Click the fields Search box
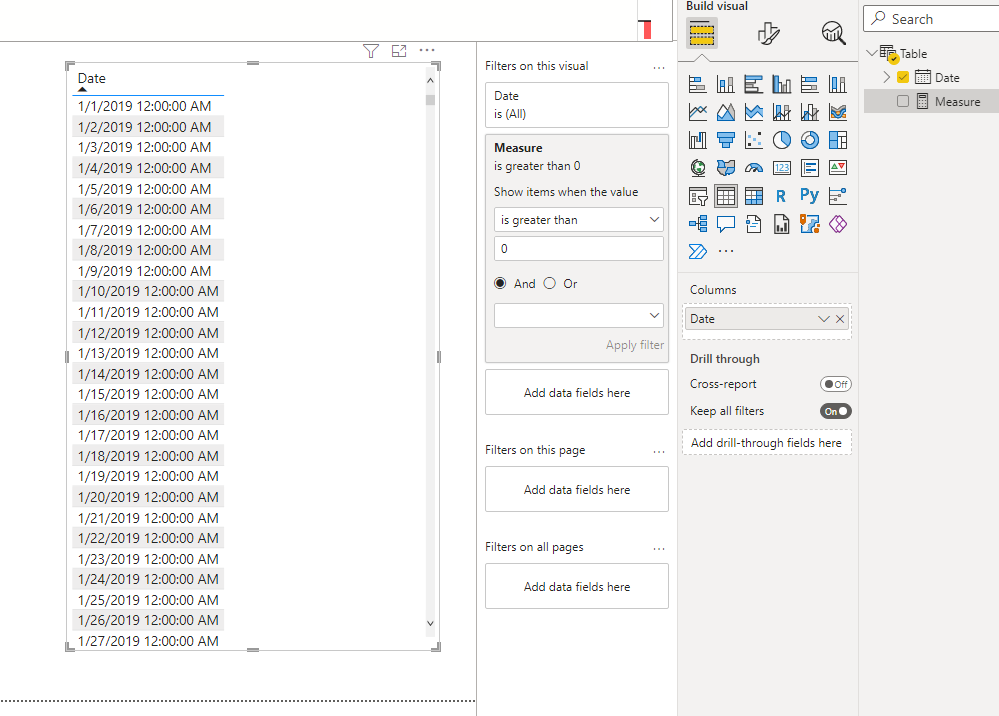Viewport: 999px width, 716px height. (931, 19)
